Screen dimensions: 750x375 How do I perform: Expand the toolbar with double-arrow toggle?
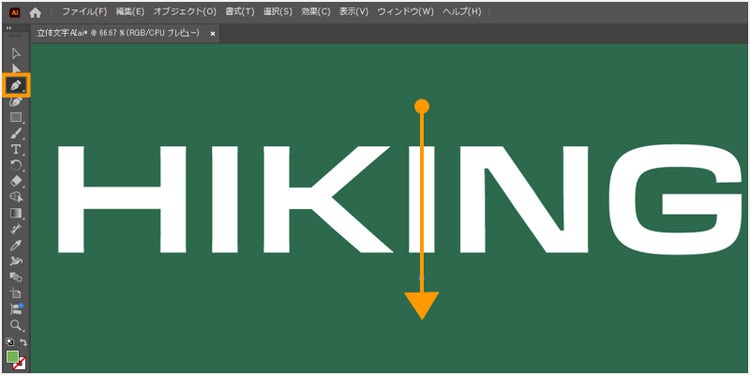(9, 28)
